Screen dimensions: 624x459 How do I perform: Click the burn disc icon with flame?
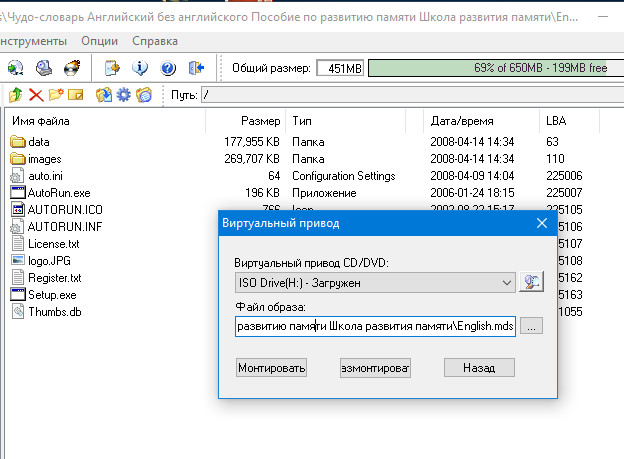click(72, 68)
